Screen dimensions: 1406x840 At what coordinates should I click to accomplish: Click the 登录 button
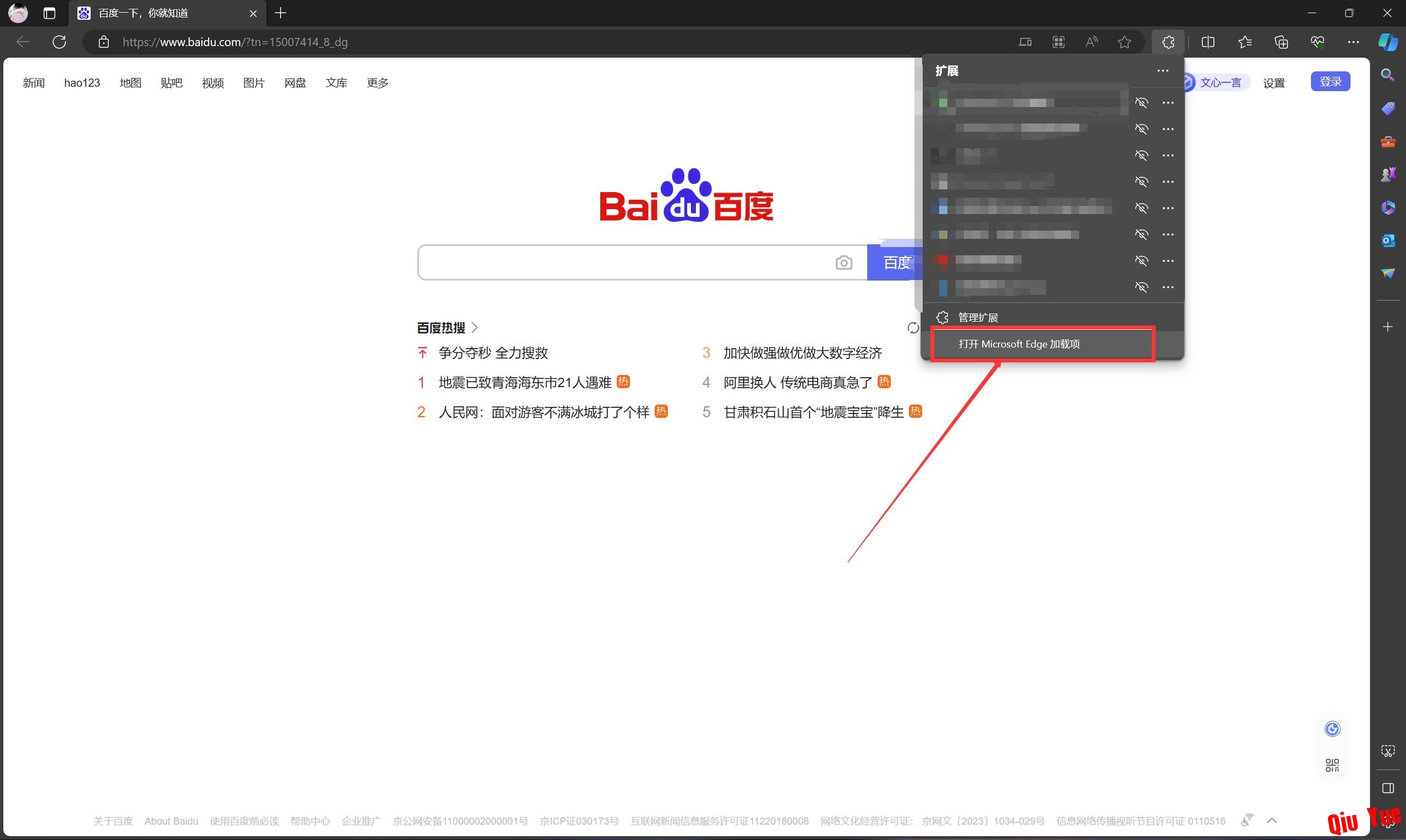1330,81
